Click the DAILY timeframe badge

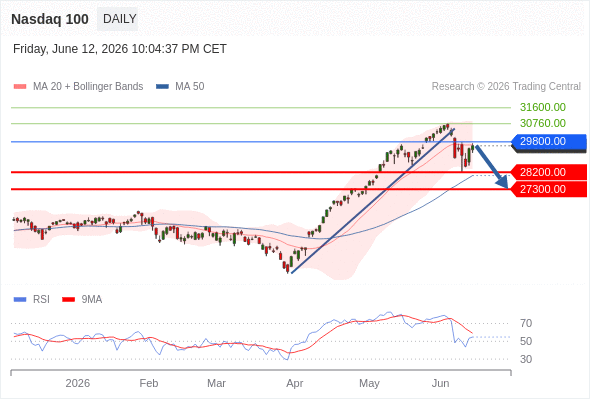click(118, 19)
